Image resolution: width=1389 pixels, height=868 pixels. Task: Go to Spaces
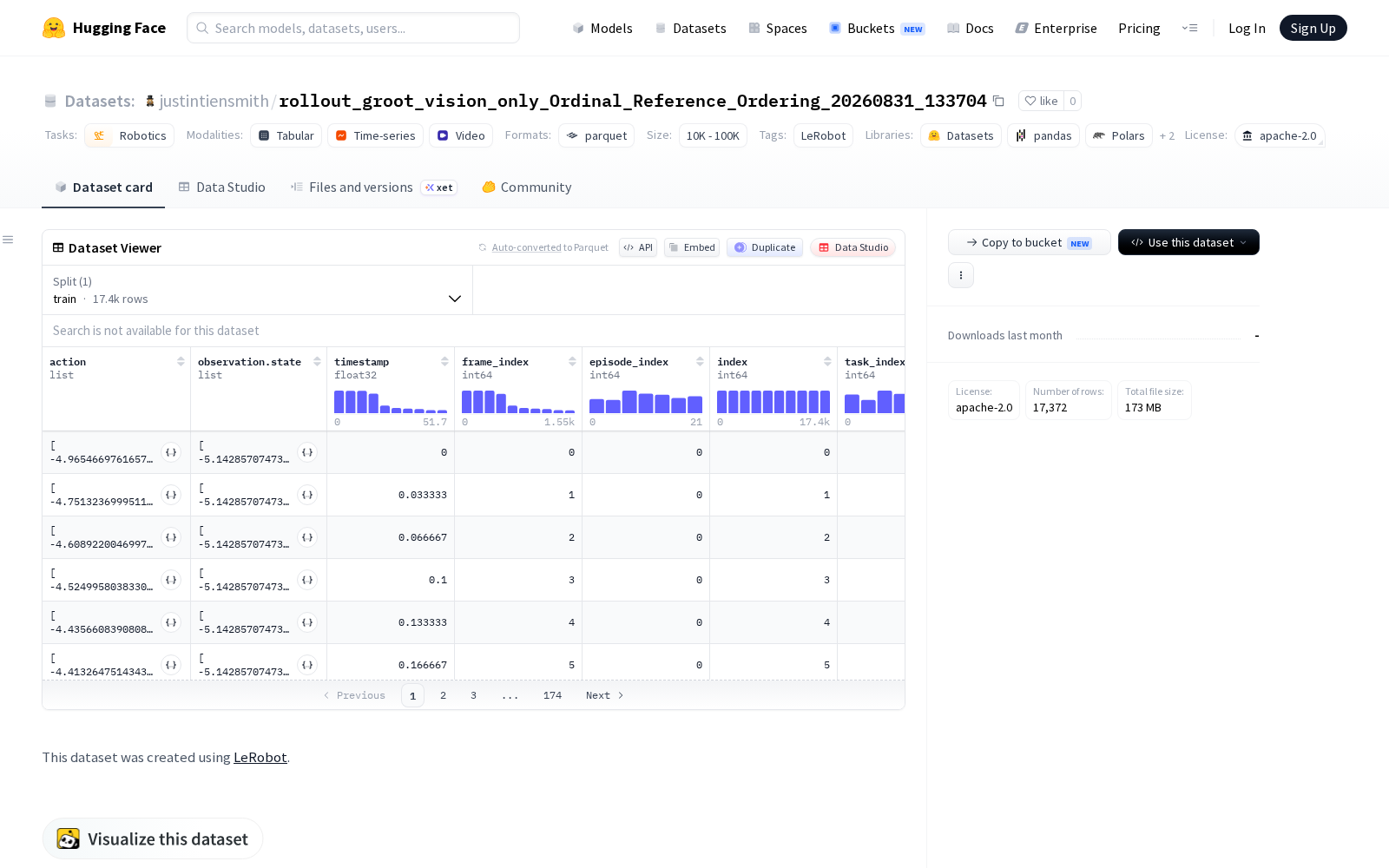[778, 28]
